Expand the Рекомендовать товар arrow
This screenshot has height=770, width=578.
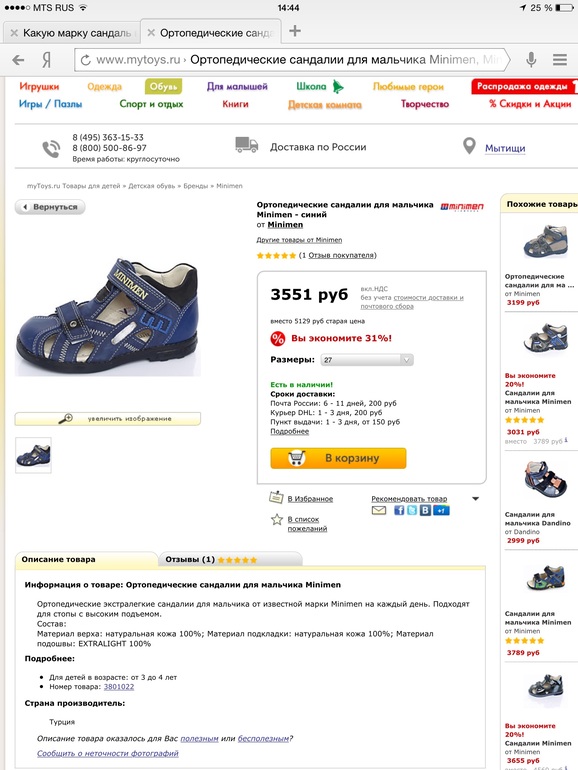click(475, 499)
